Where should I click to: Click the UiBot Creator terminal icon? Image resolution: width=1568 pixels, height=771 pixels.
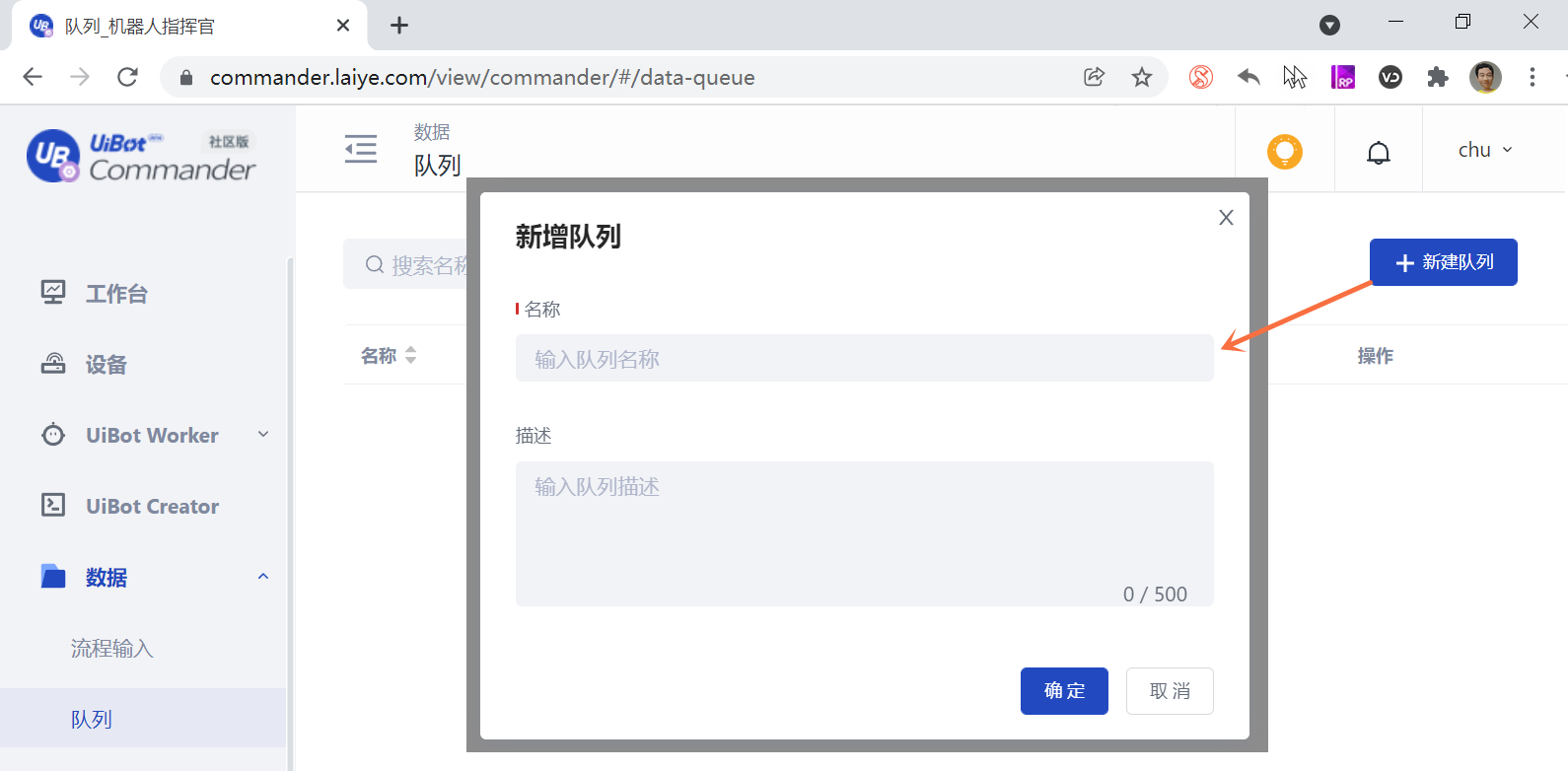pyautogui.click(x=53, y=506)
